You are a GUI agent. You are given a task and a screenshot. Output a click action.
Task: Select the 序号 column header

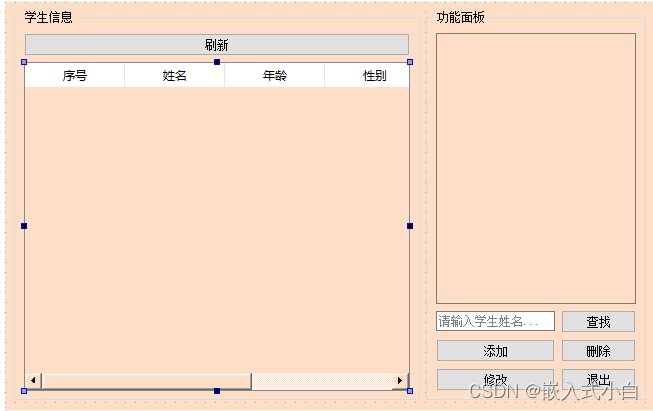75,75
